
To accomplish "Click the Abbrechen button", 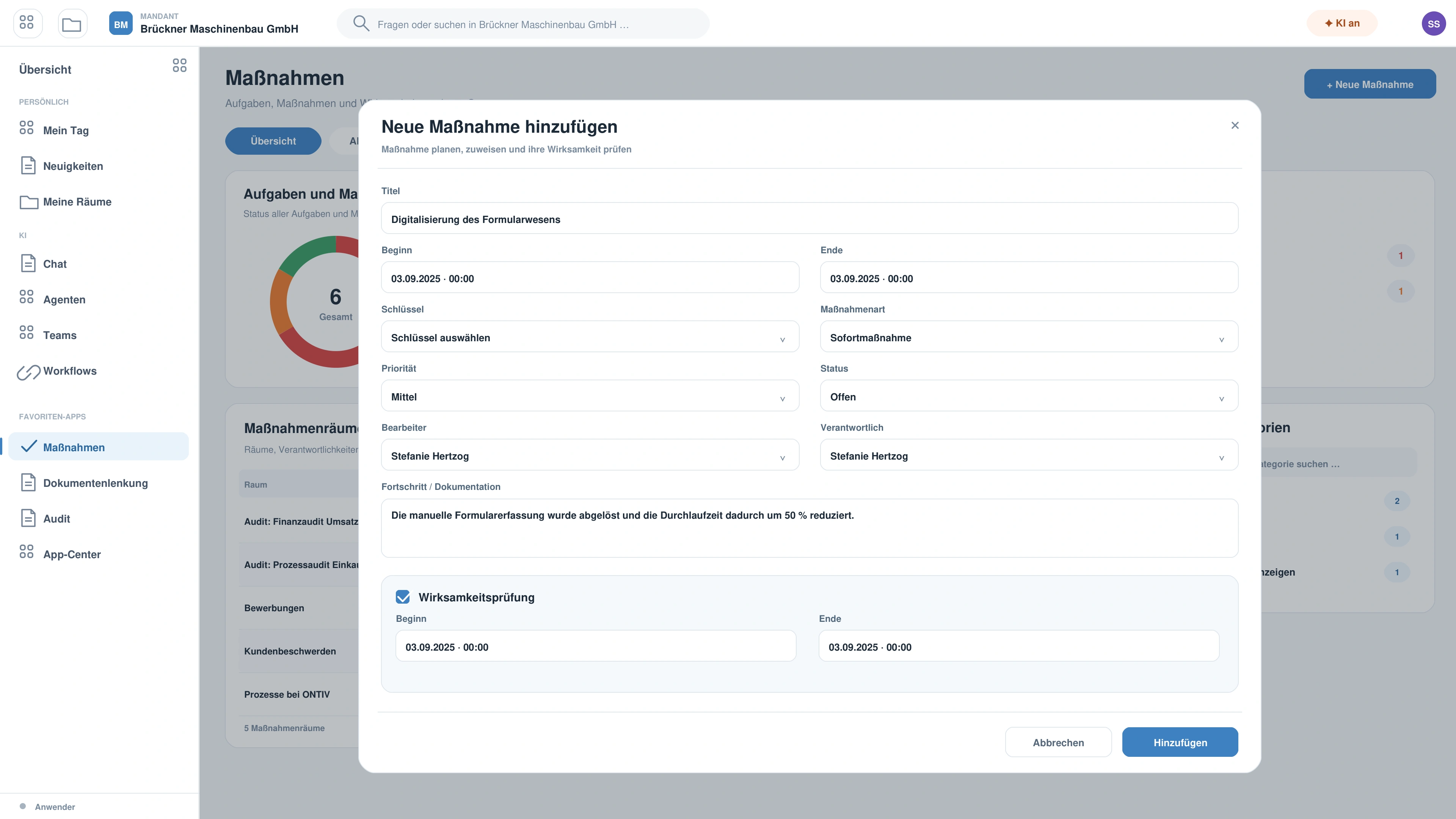I will coord(1058,742).
